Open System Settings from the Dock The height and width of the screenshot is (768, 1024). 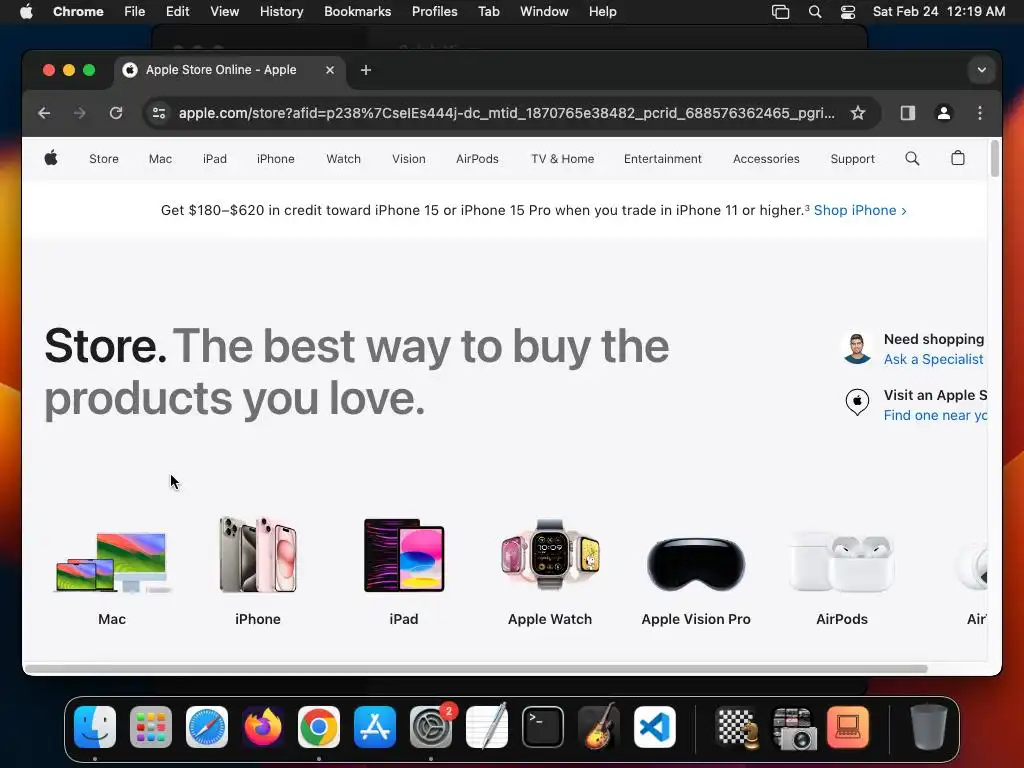(x=431, y=727)
